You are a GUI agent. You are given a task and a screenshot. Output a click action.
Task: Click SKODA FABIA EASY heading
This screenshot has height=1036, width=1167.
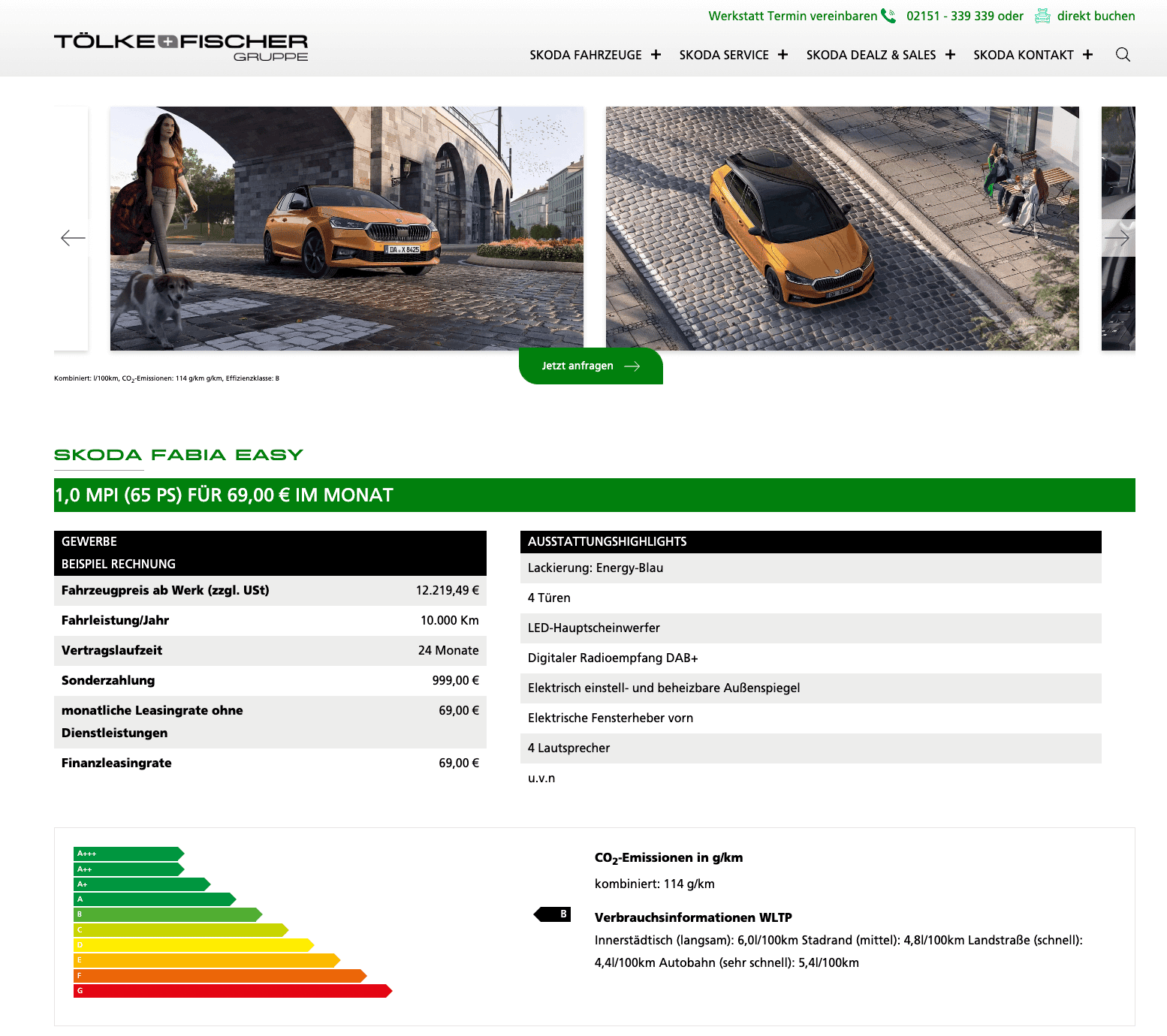click(x=179, y=455)
